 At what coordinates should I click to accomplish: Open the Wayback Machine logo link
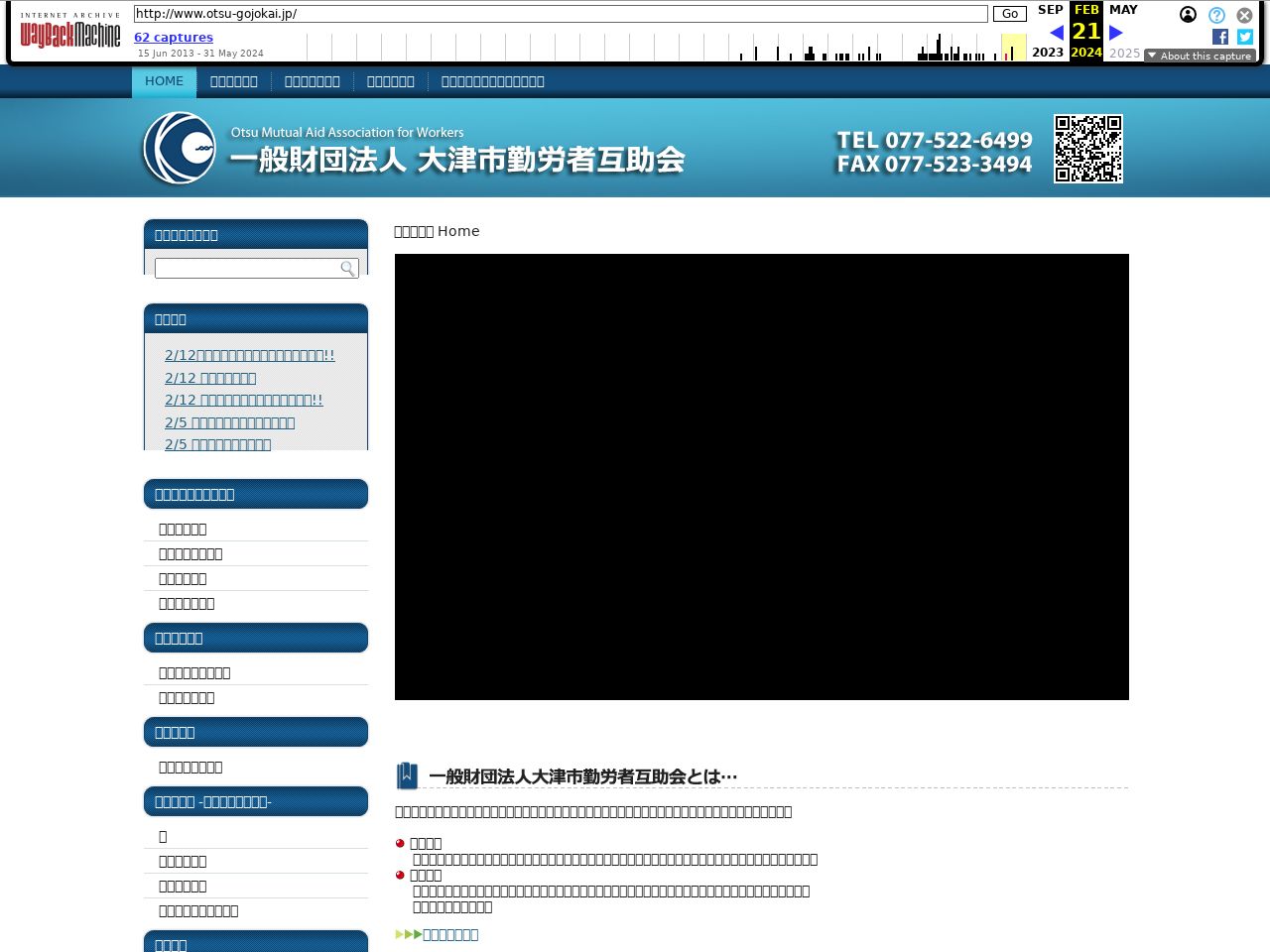pos(69,30)
